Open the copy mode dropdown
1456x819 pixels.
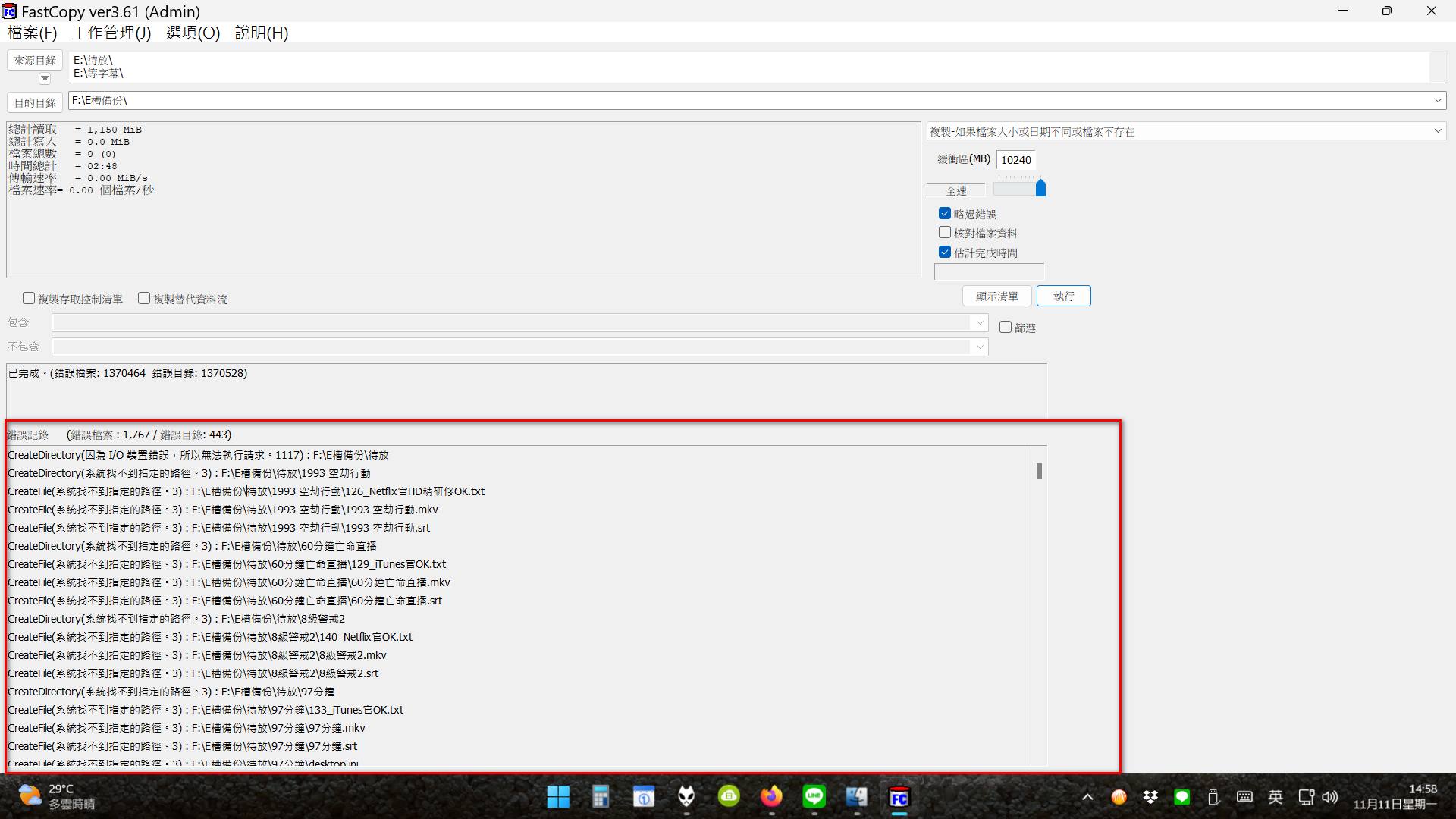coord(1437,131)
